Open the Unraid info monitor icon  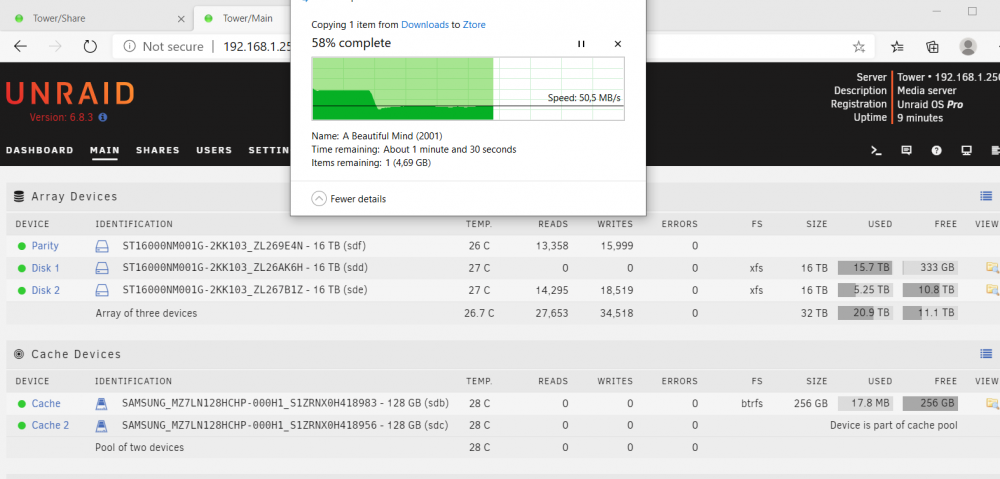(967, 151)
